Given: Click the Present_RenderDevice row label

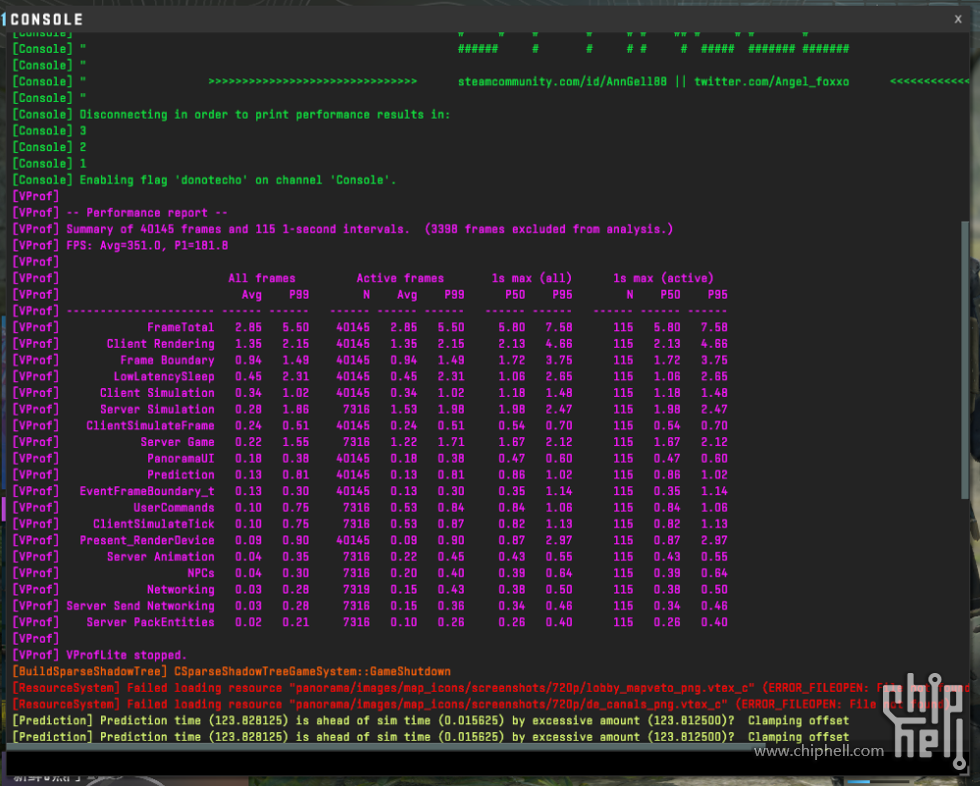Looking at the screenshot, I should pyautogui.click(x=147, y=540).
